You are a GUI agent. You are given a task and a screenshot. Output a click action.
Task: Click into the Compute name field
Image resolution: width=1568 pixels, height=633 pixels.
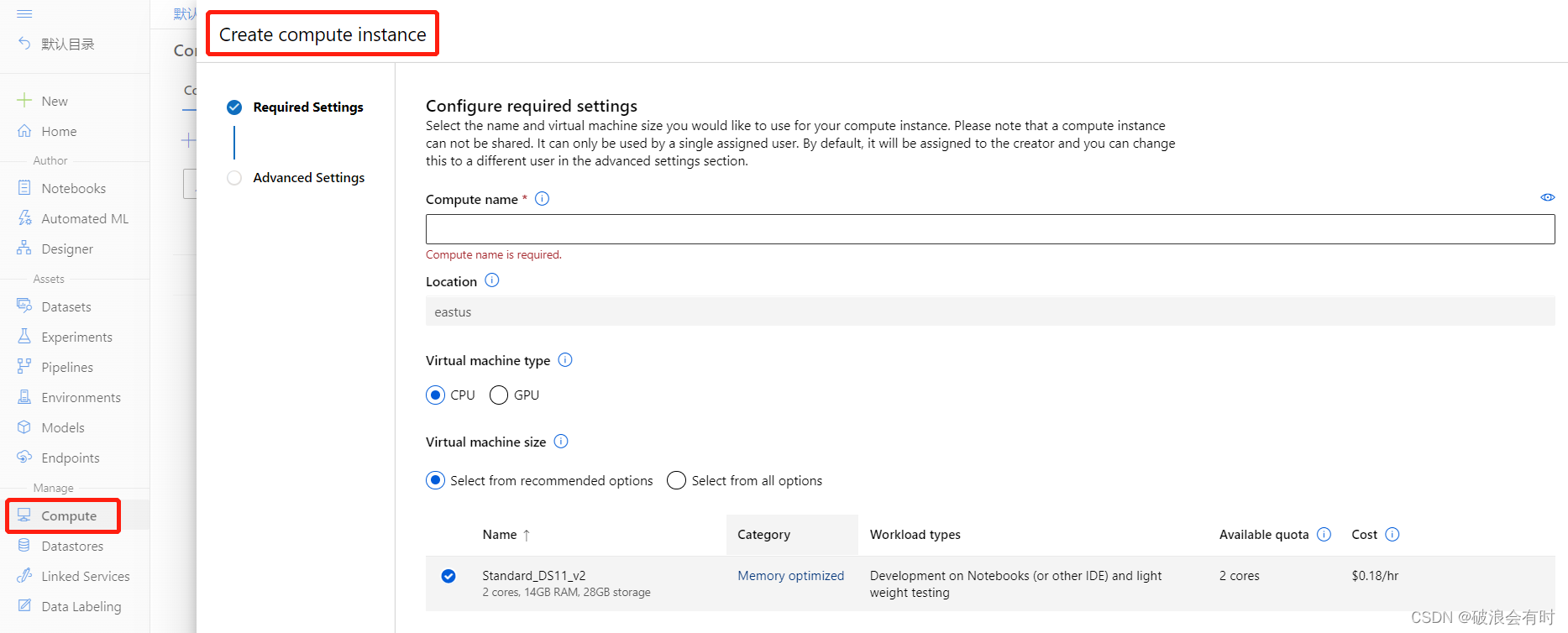(989, 229)
